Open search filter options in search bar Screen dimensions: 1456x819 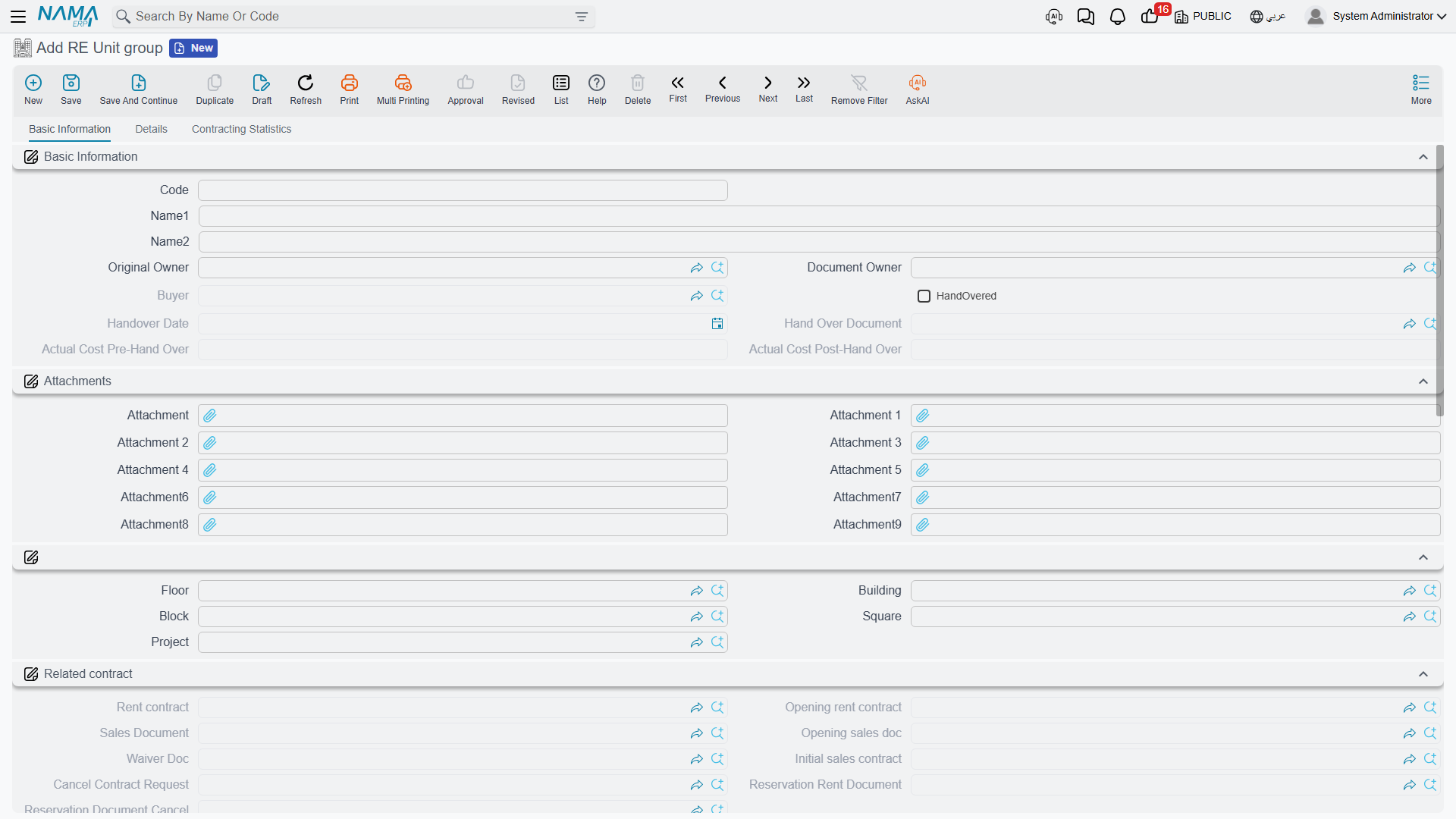(582, 17)
